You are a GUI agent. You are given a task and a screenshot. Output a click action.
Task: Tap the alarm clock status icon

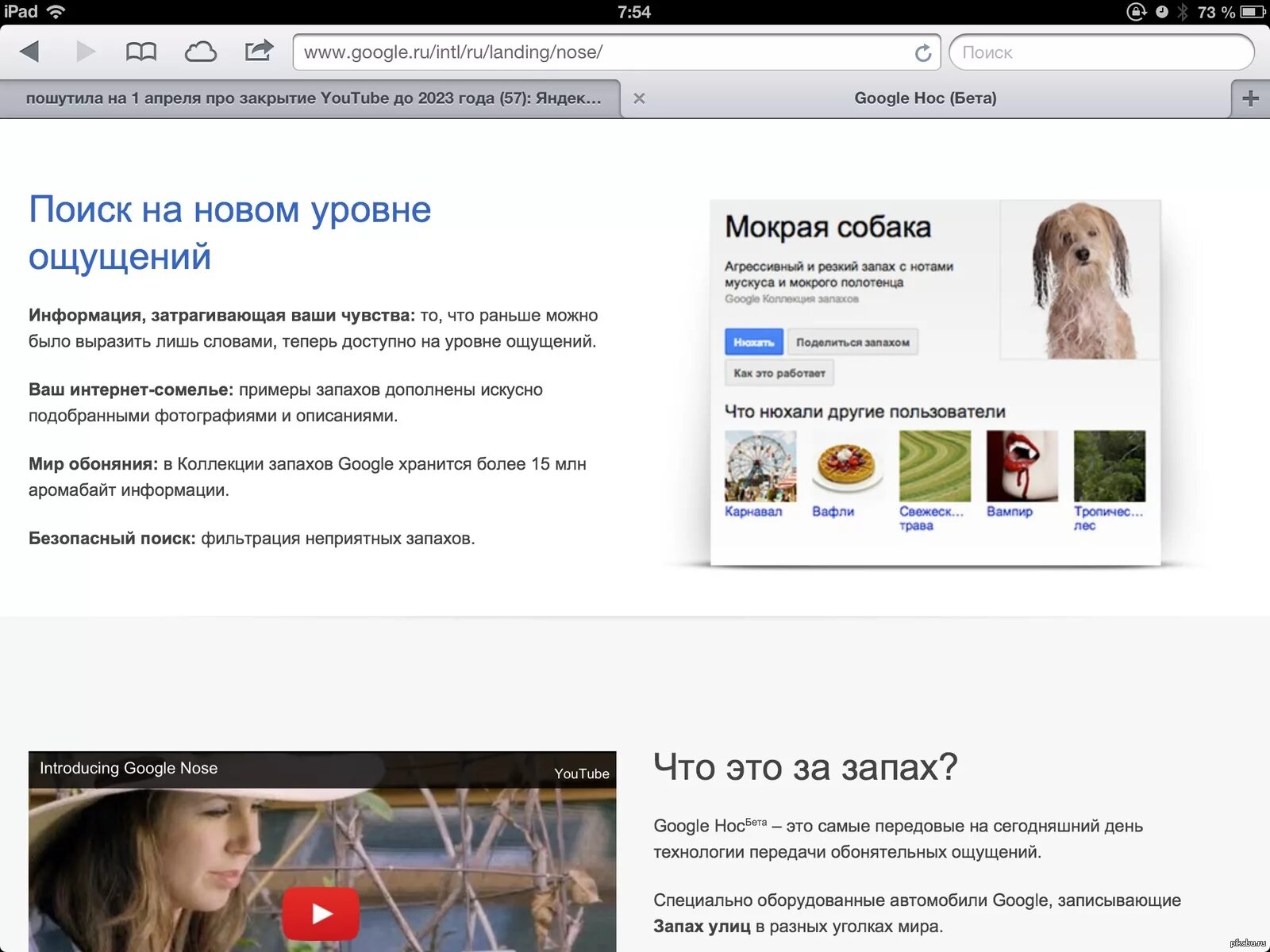[1162, 12]
